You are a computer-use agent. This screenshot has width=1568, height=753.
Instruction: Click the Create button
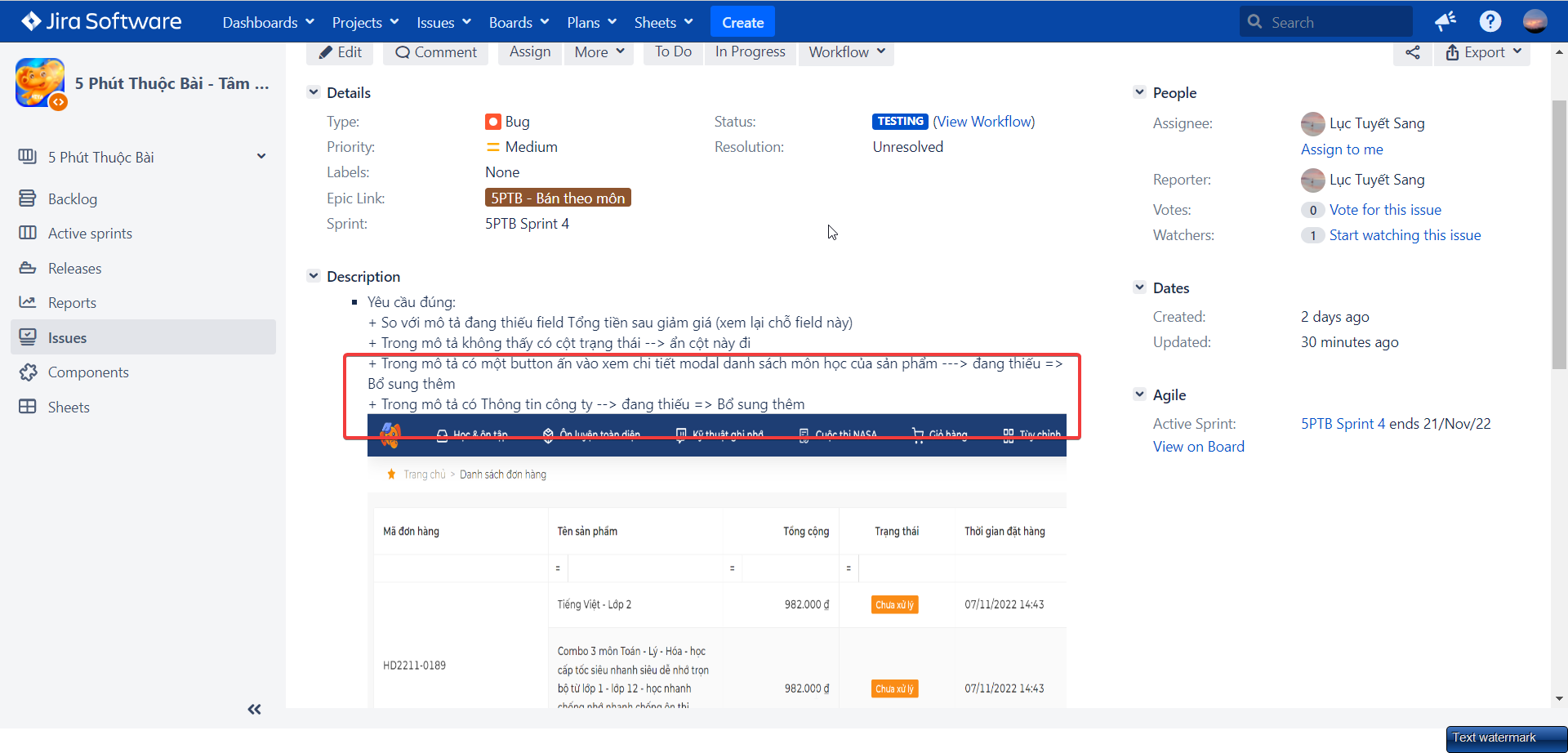742,22
